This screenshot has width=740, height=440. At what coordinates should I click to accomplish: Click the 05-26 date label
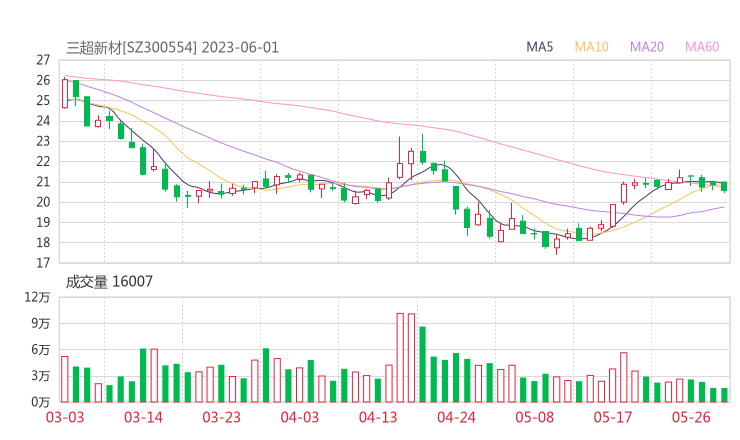click(691, 417)
